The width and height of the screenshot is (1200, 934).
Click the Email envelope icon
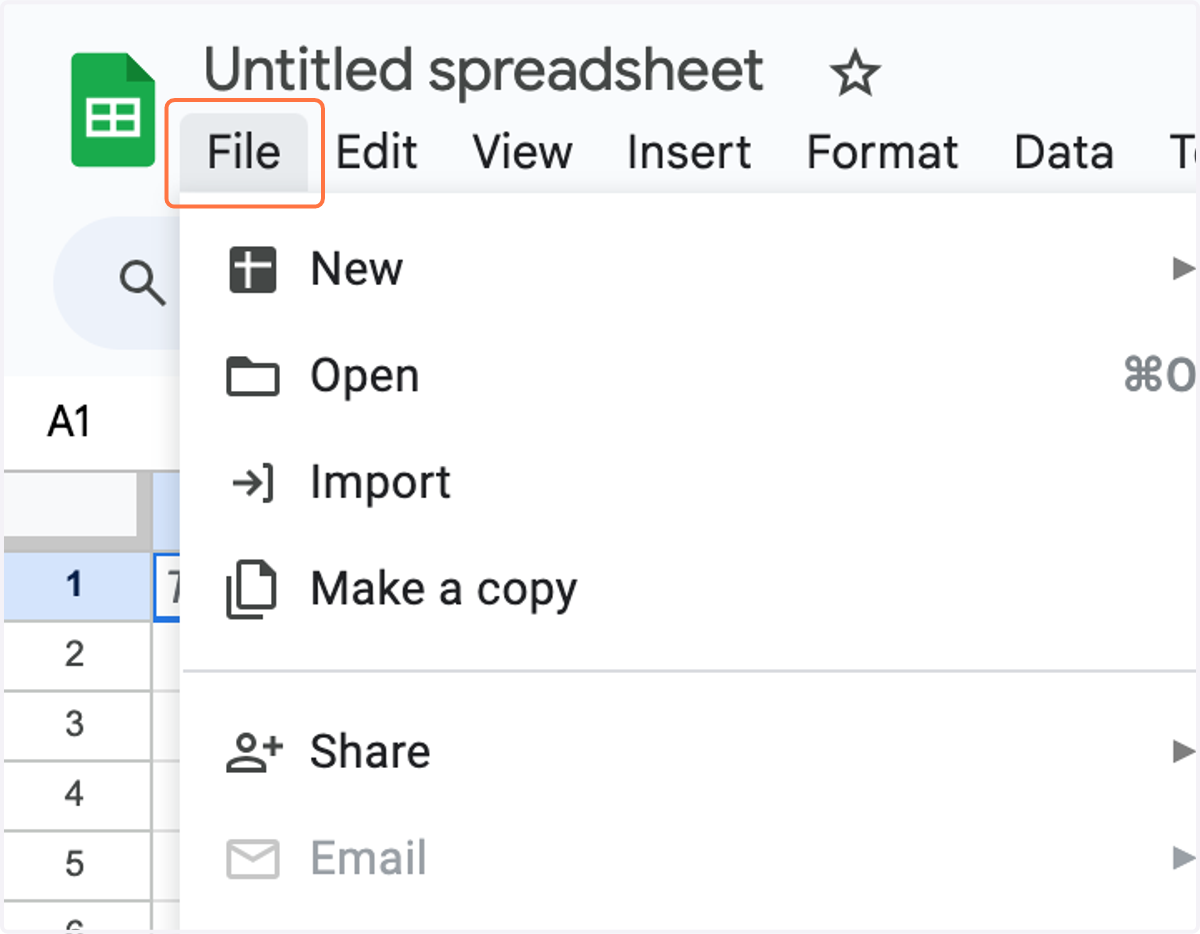[252, 859]
